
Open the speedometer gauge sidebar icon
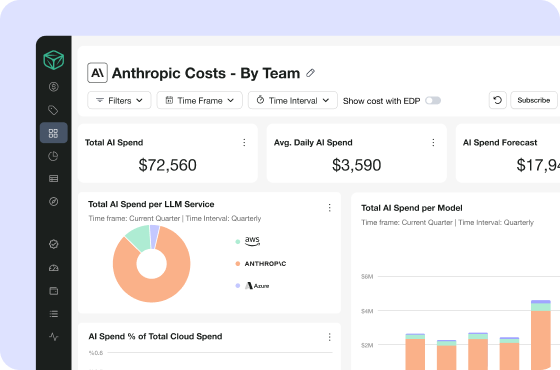point(54,268)
